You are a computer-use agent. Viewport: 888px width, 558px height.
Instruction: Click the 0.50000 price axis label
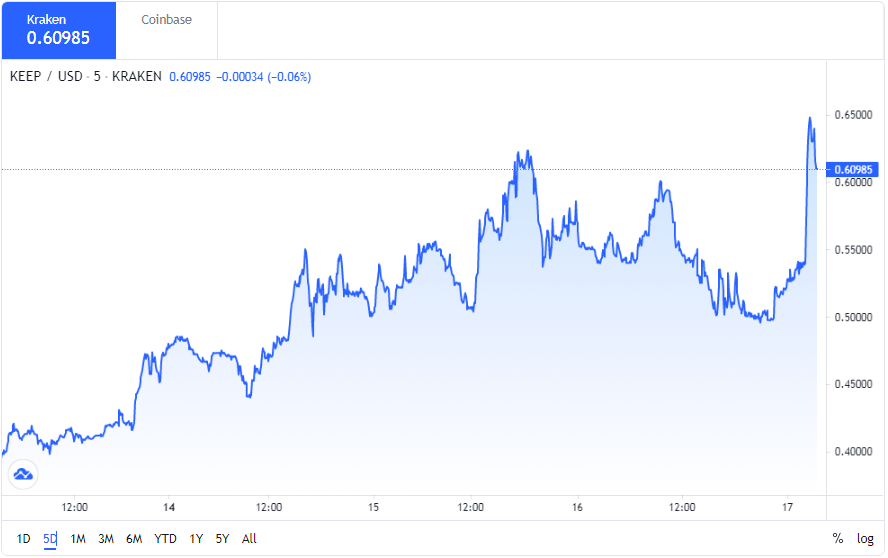853,317
